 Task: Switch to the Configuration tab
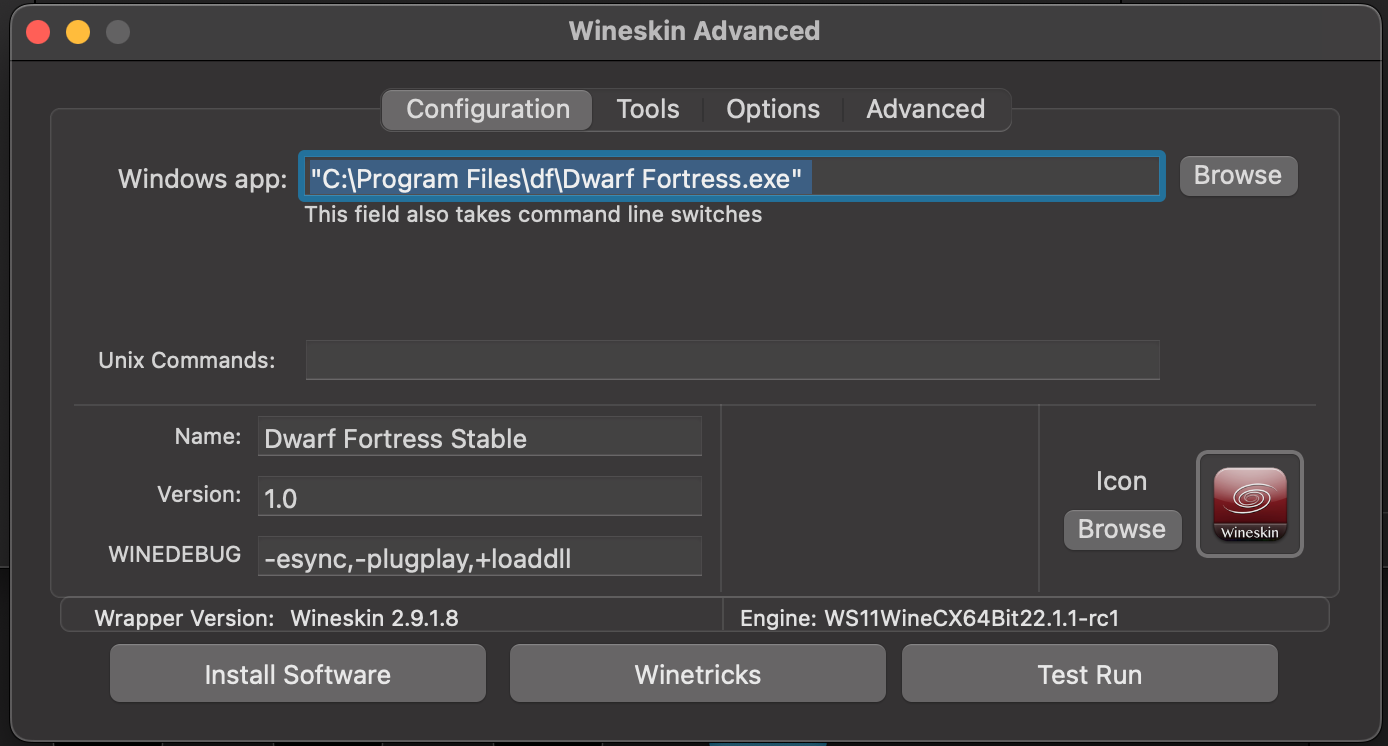point(488,109)
